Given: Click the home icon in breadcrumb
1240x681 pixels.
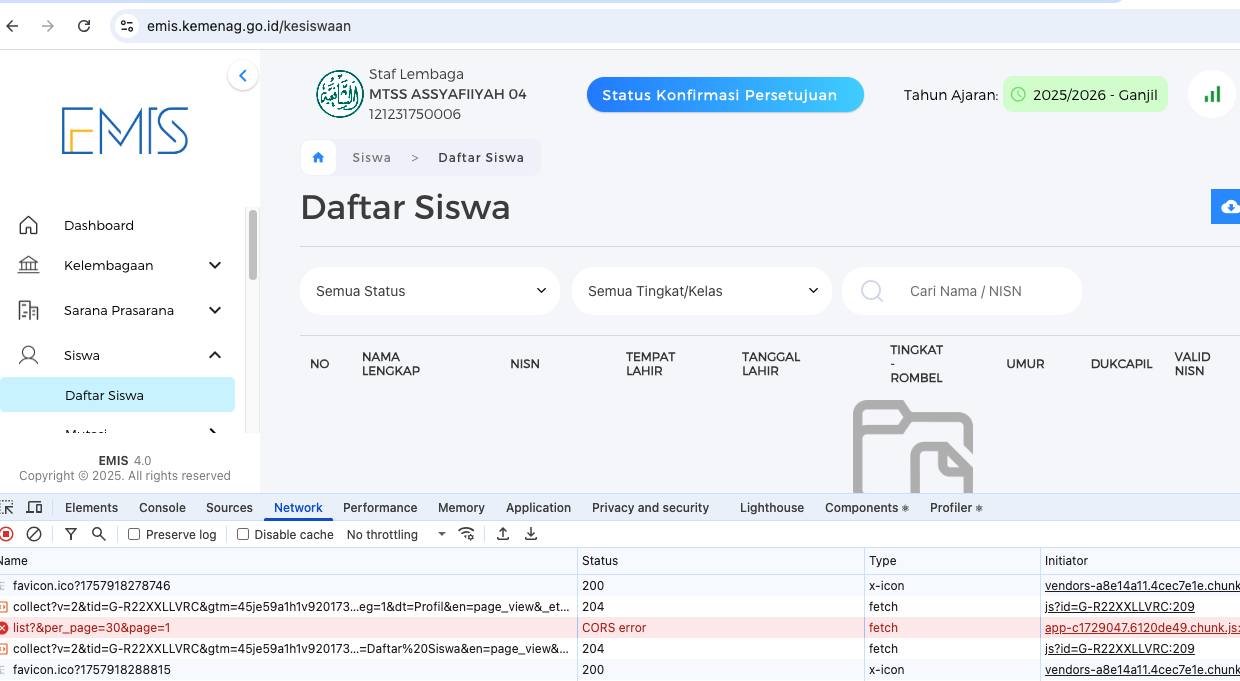Looking at the screenshot, I should point(318,158).
